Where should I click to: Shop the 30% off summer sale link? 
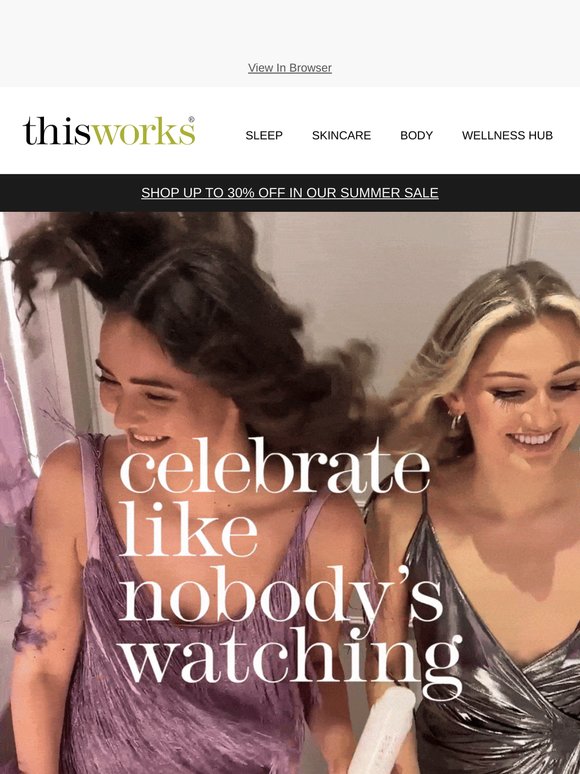[x=290, y=193]
